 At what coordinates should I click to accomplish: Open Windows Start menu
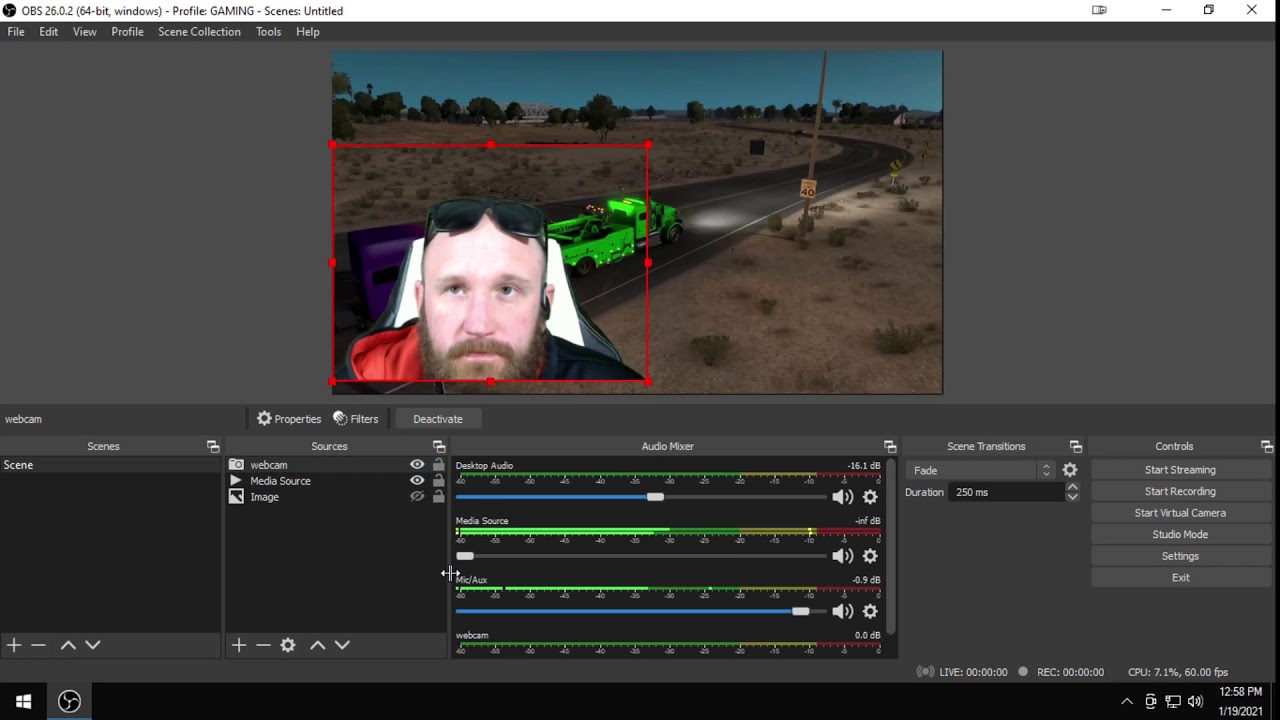point(23,701)
